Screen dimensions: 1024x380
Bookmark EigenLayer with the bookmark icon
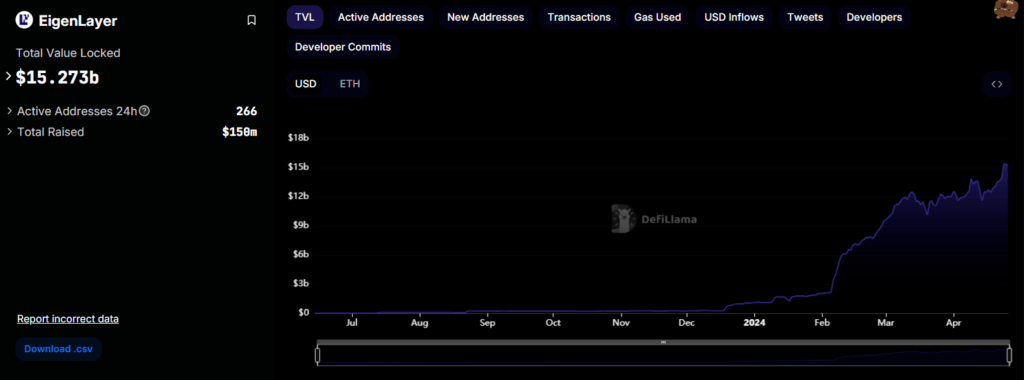click(x=251, y=21)
